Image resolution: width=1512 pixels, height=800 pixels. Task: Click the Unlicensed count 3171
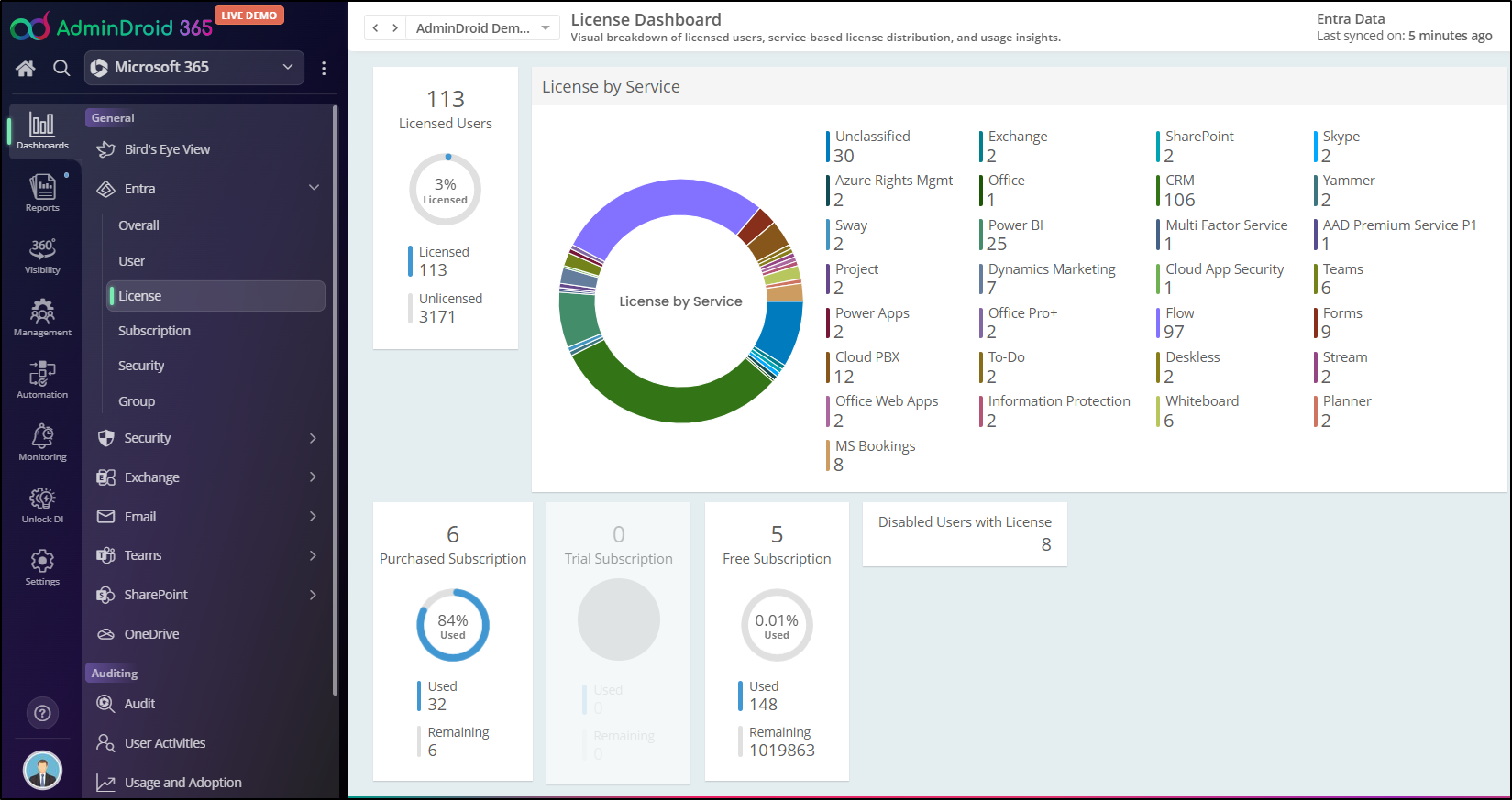pyautogui.click(x=437, y=317)
